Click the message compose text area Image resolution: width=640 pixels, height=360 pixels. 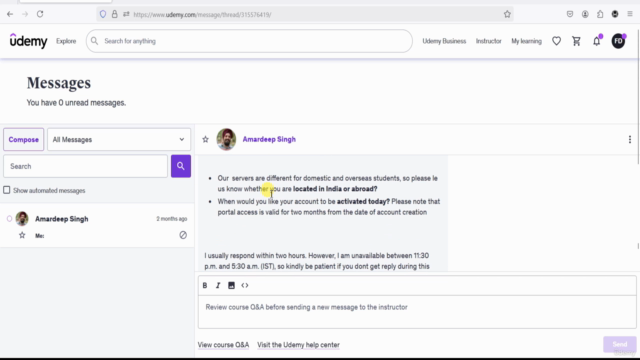(417, 312)
